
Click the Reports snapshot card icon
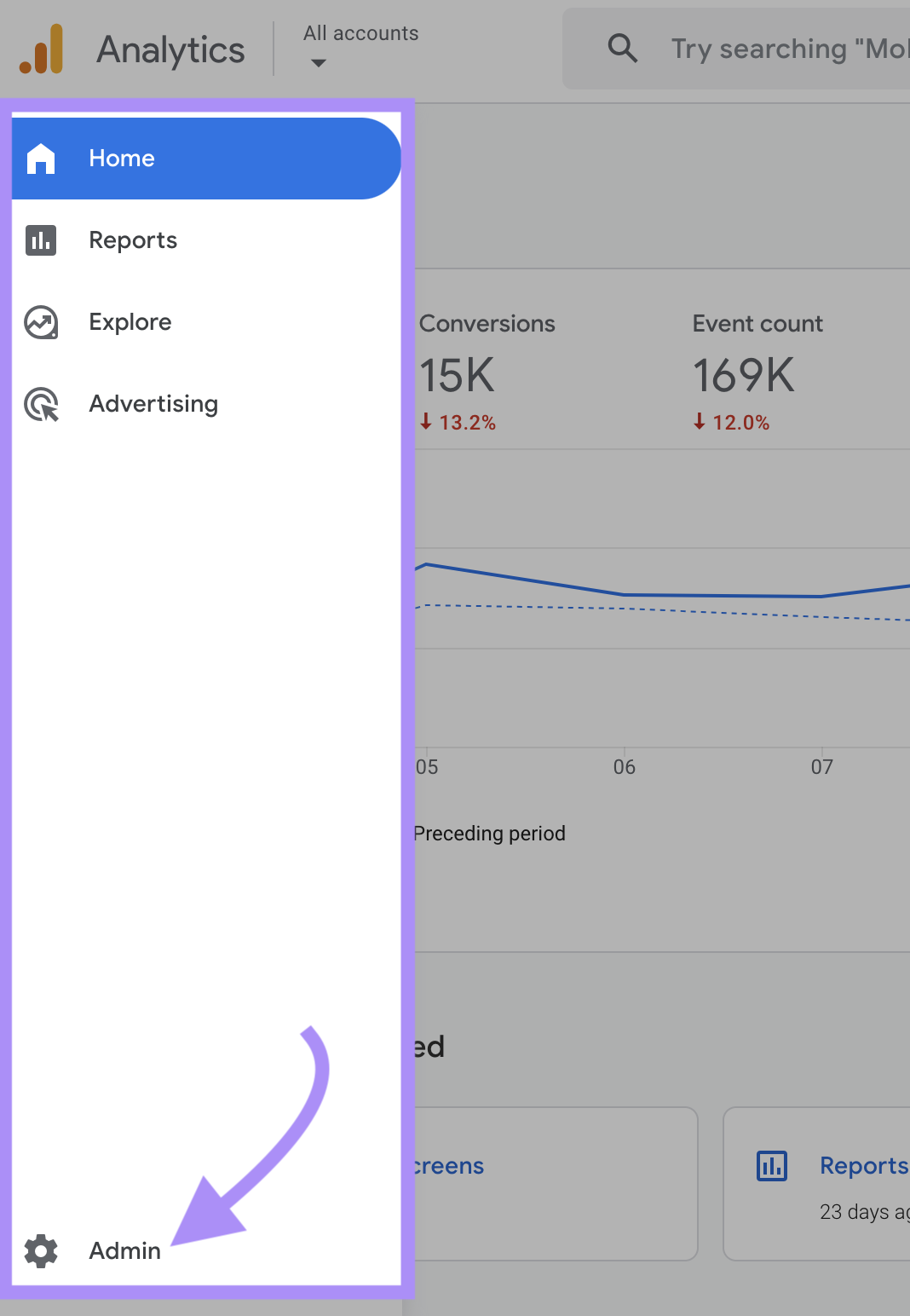point(771,1166)
